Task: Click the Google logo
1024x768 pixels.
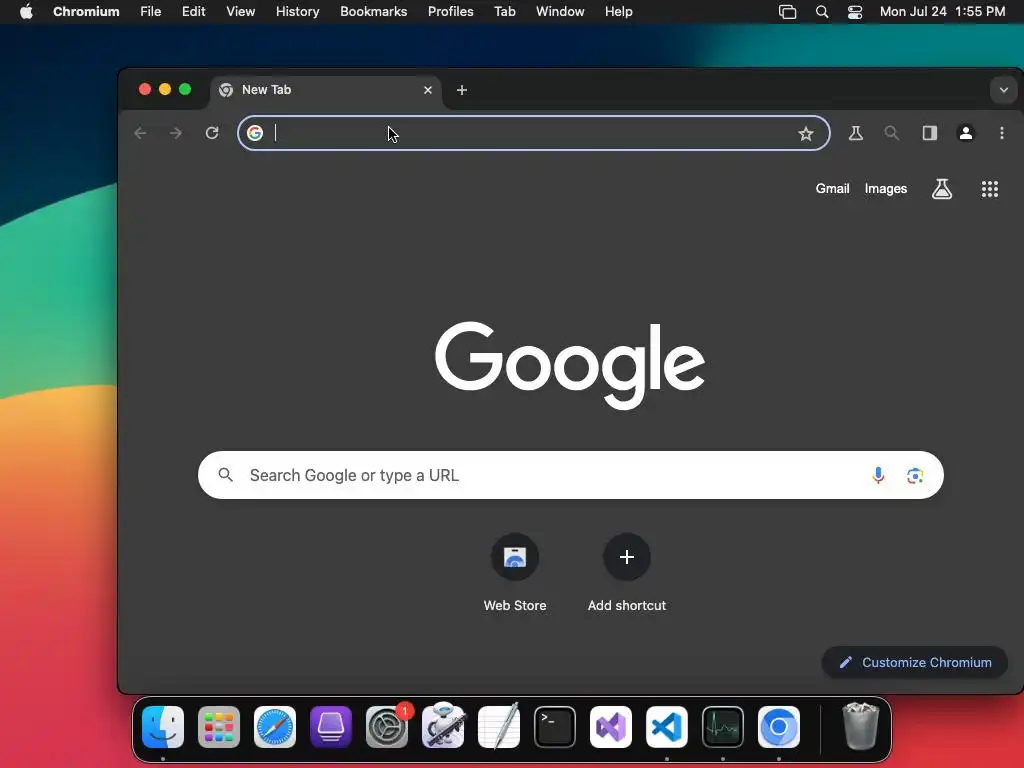Action: [x=569, y=364]
